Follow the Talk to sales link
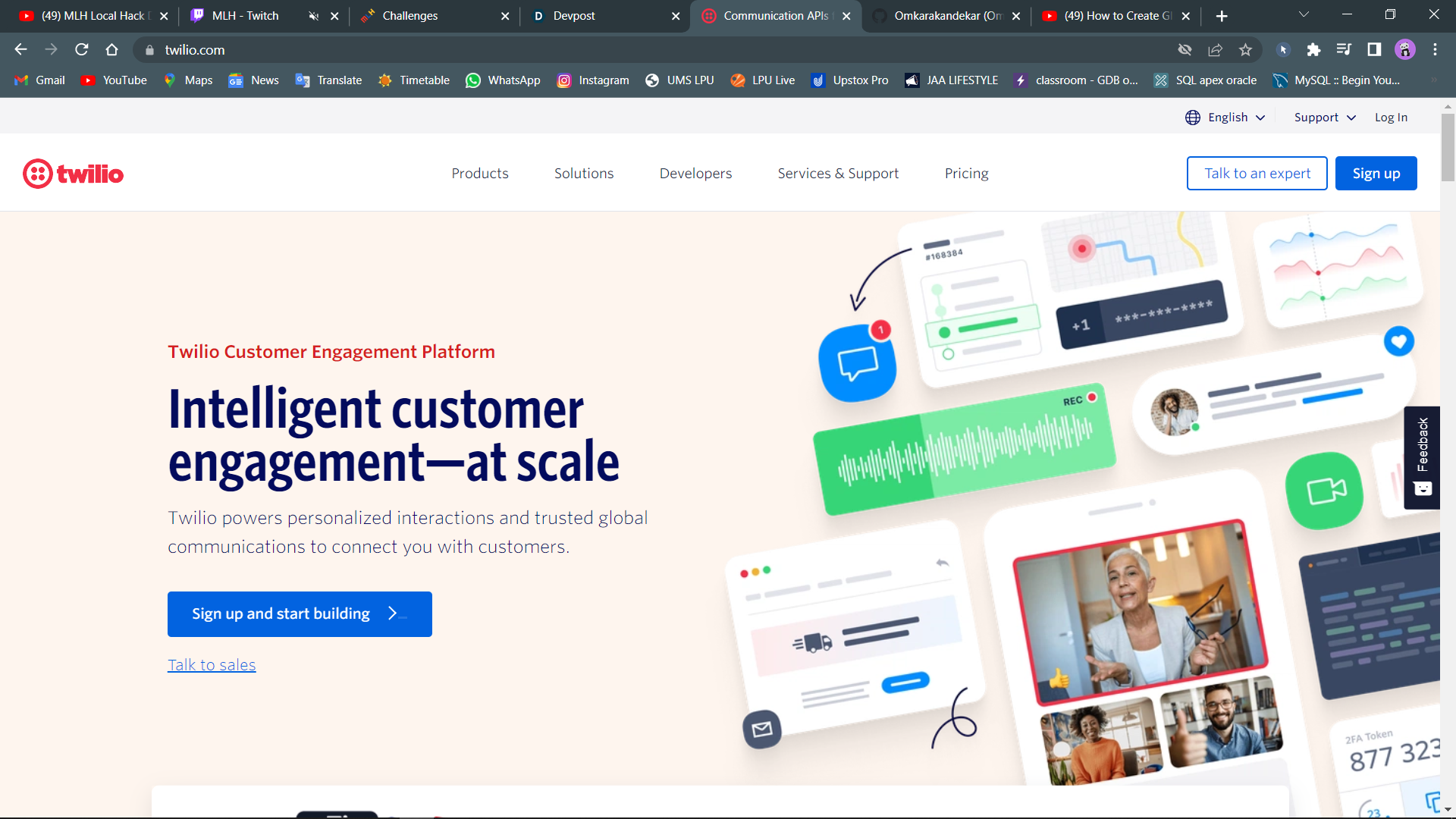Image resolution: width=1456 pixels, height=819 pixels. click(x=212, y=665)
